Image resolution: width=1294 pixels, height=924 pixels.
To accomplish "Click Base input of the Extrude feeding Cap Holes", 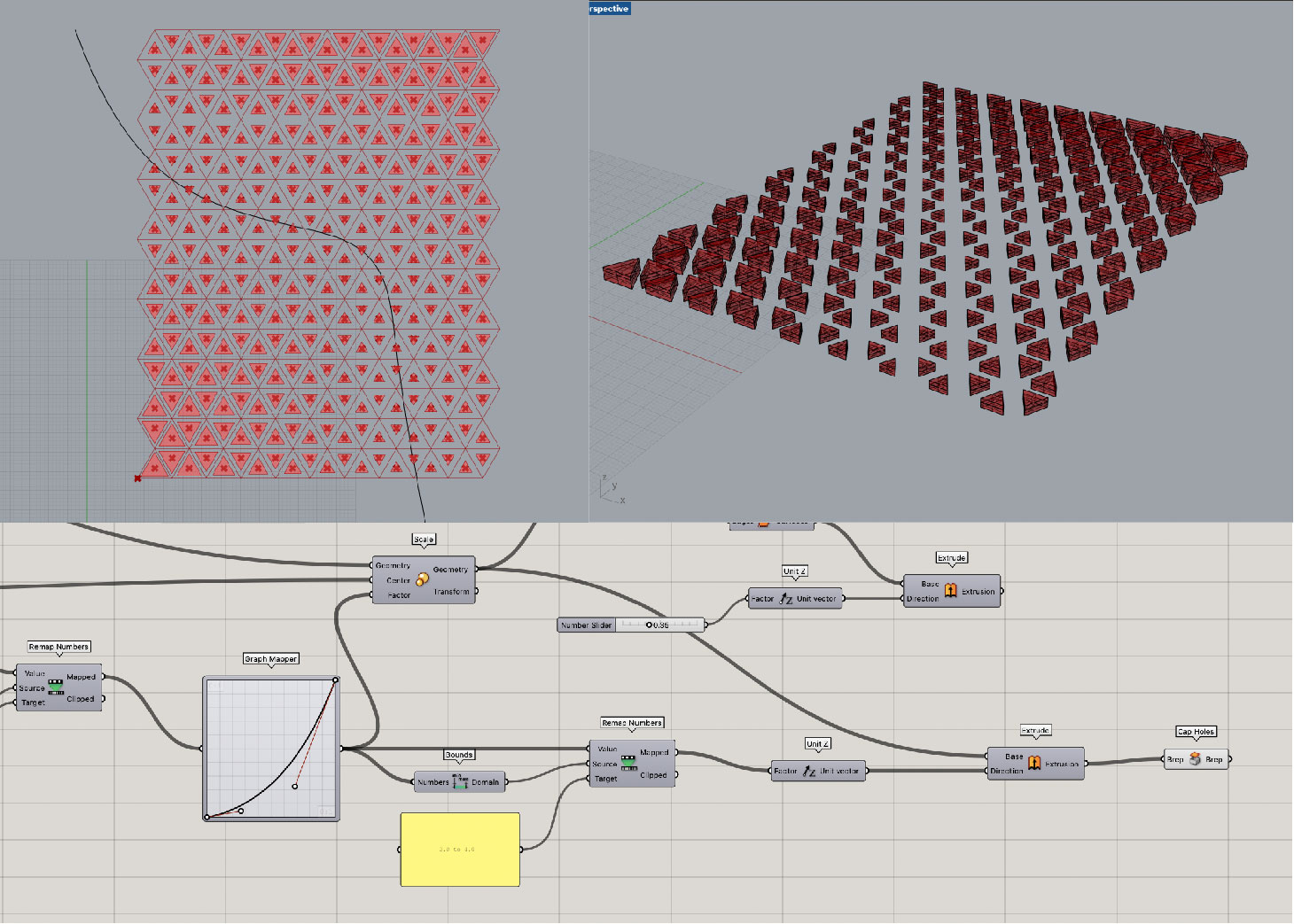I will click(x=1014, y=757).
